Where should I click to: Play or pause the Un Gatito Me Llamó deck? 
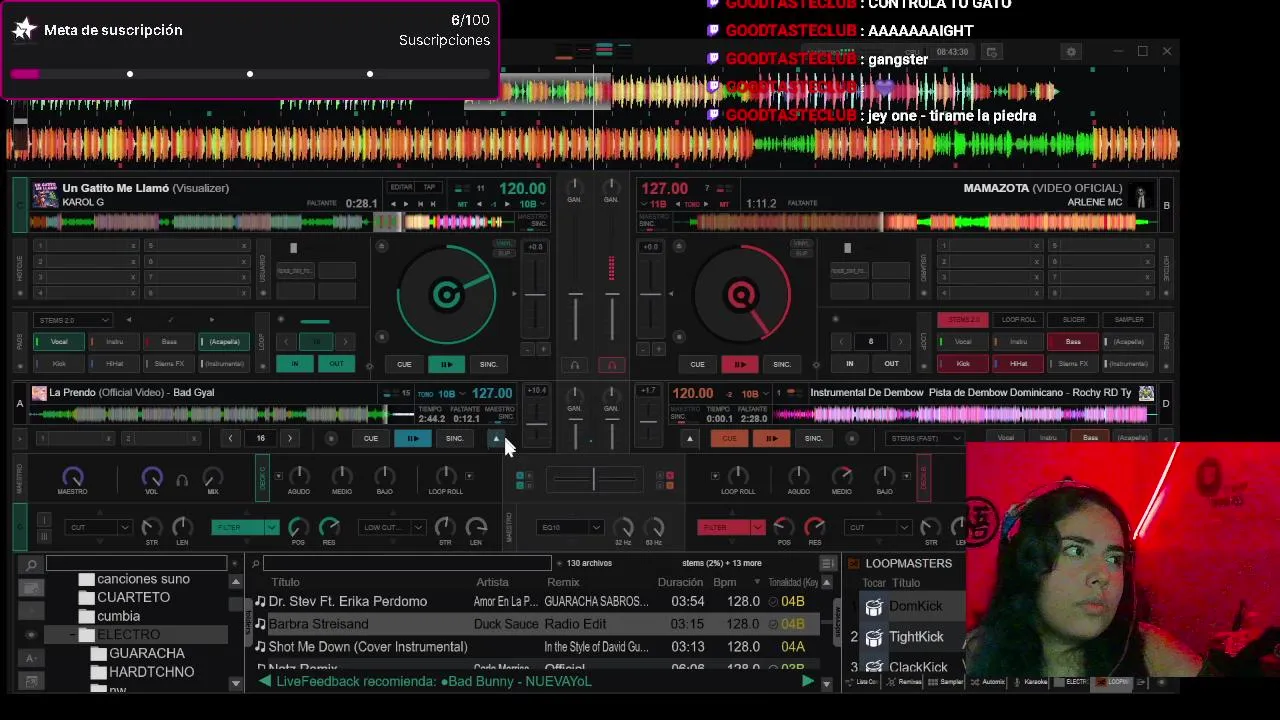click(x=446, y=364)
